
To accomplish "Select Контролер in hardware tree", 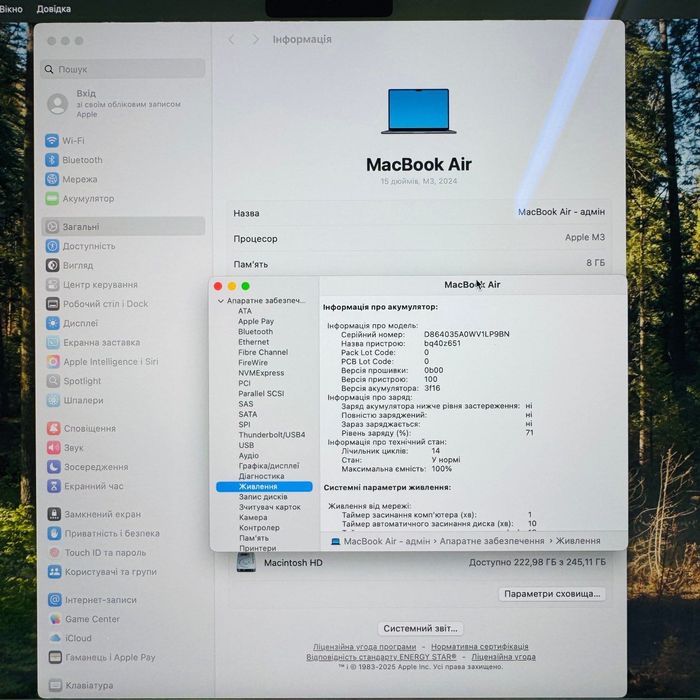I will point(259,528).
